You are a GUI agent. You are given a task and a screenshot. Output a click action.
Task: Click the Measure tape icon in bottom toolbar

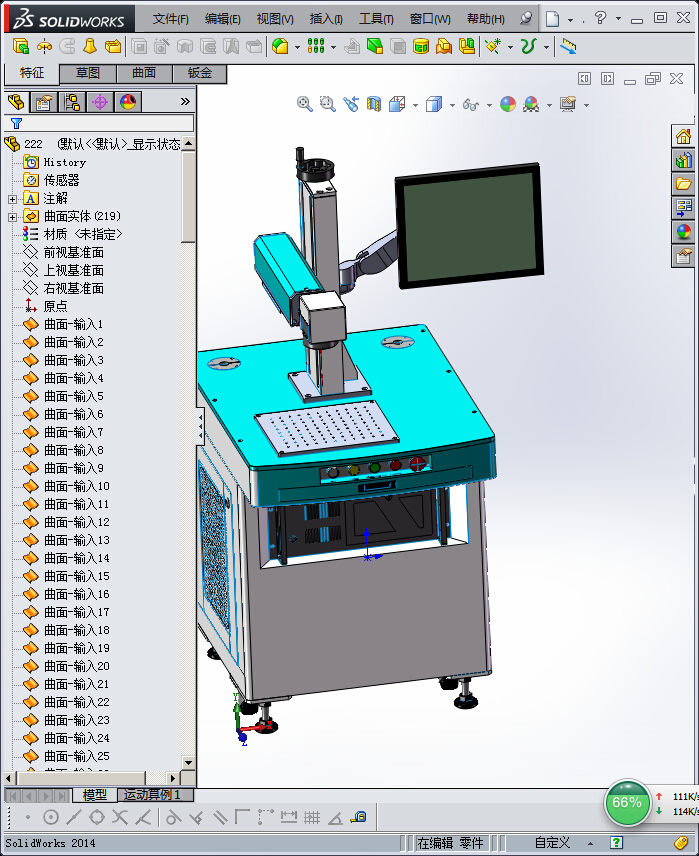click(x=358, y=817)
